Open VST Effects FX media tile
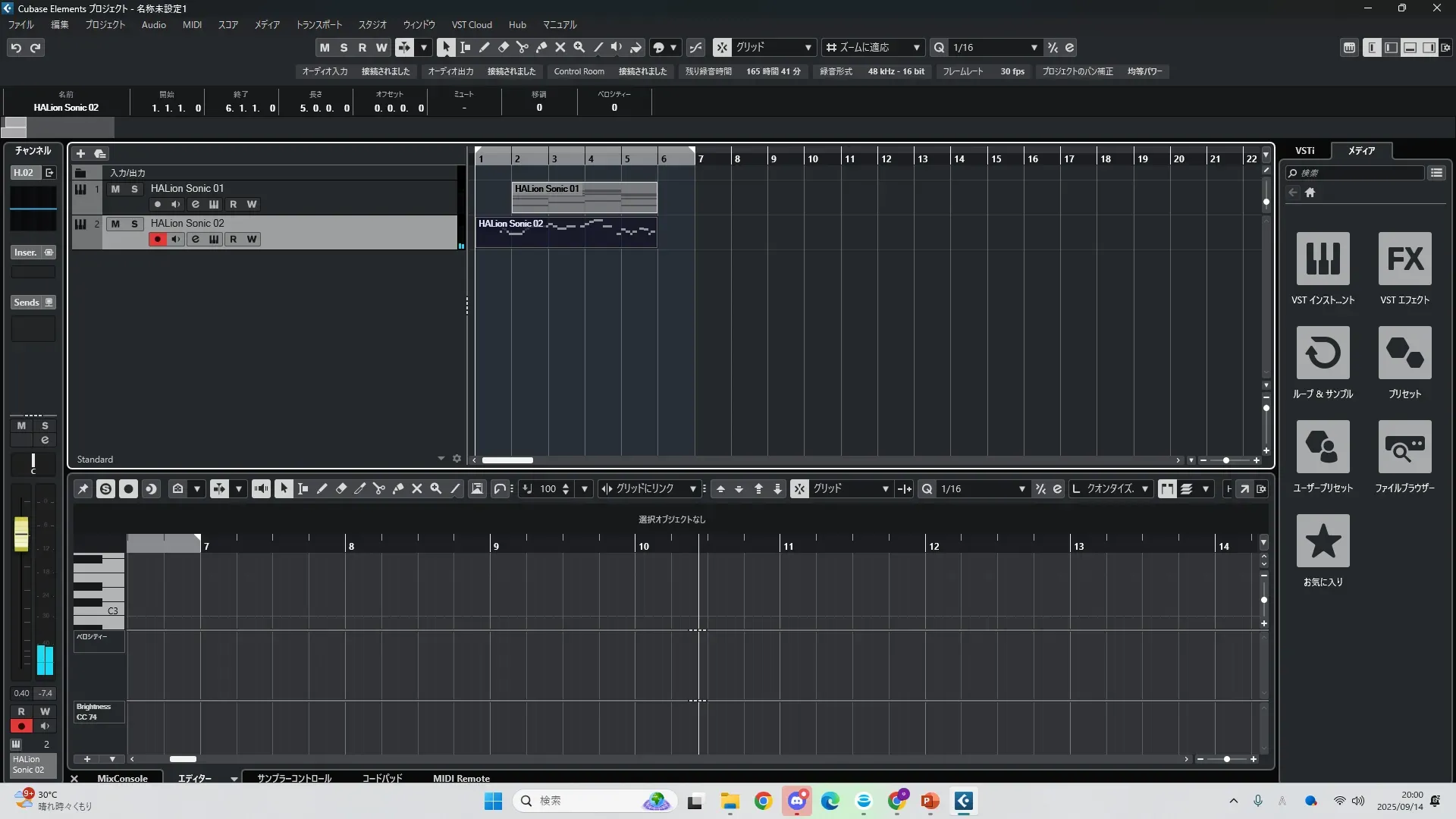 [x=1404, y=259]
